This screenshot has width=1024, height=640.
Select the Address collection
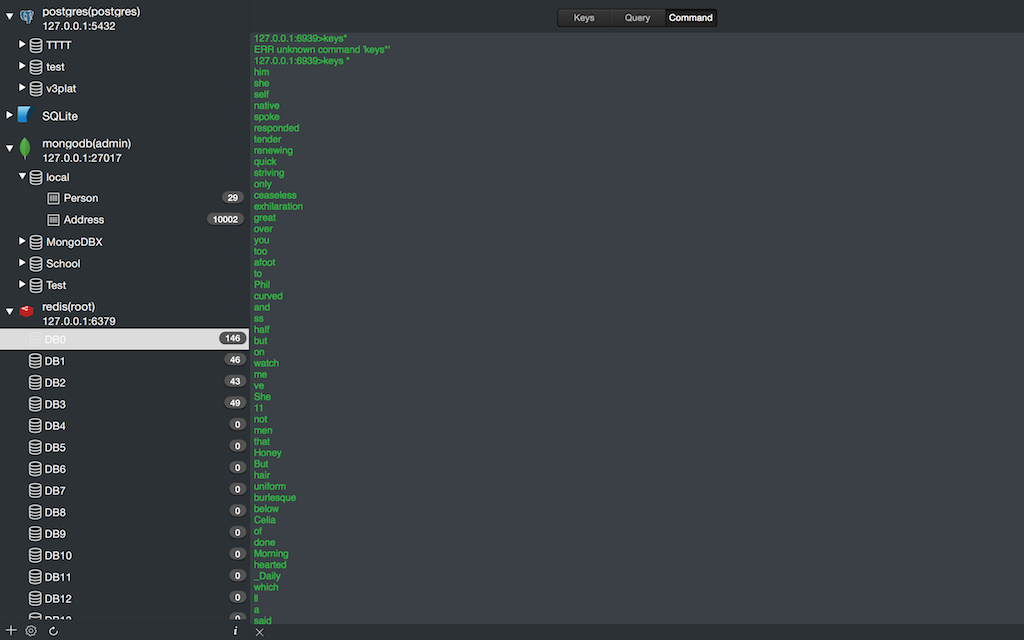pos(84,220)
